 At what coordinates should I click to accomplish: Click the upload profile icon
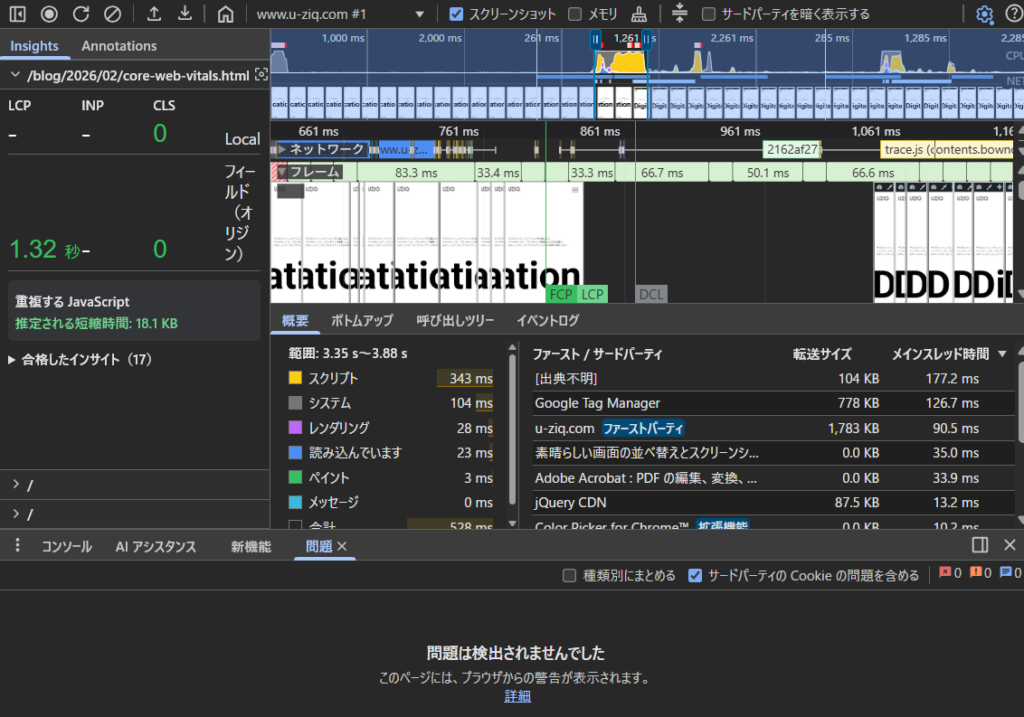tap(154, 14)
